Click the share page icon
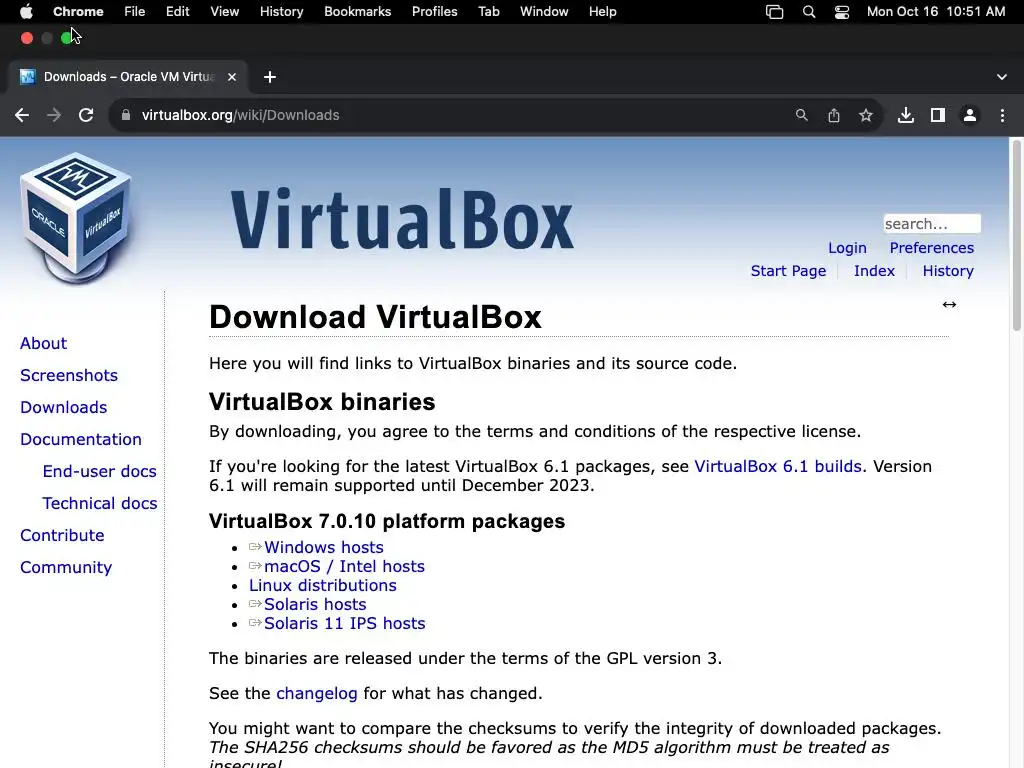The height and width of the screenshot is (768, 1024). tap(834, 116)
